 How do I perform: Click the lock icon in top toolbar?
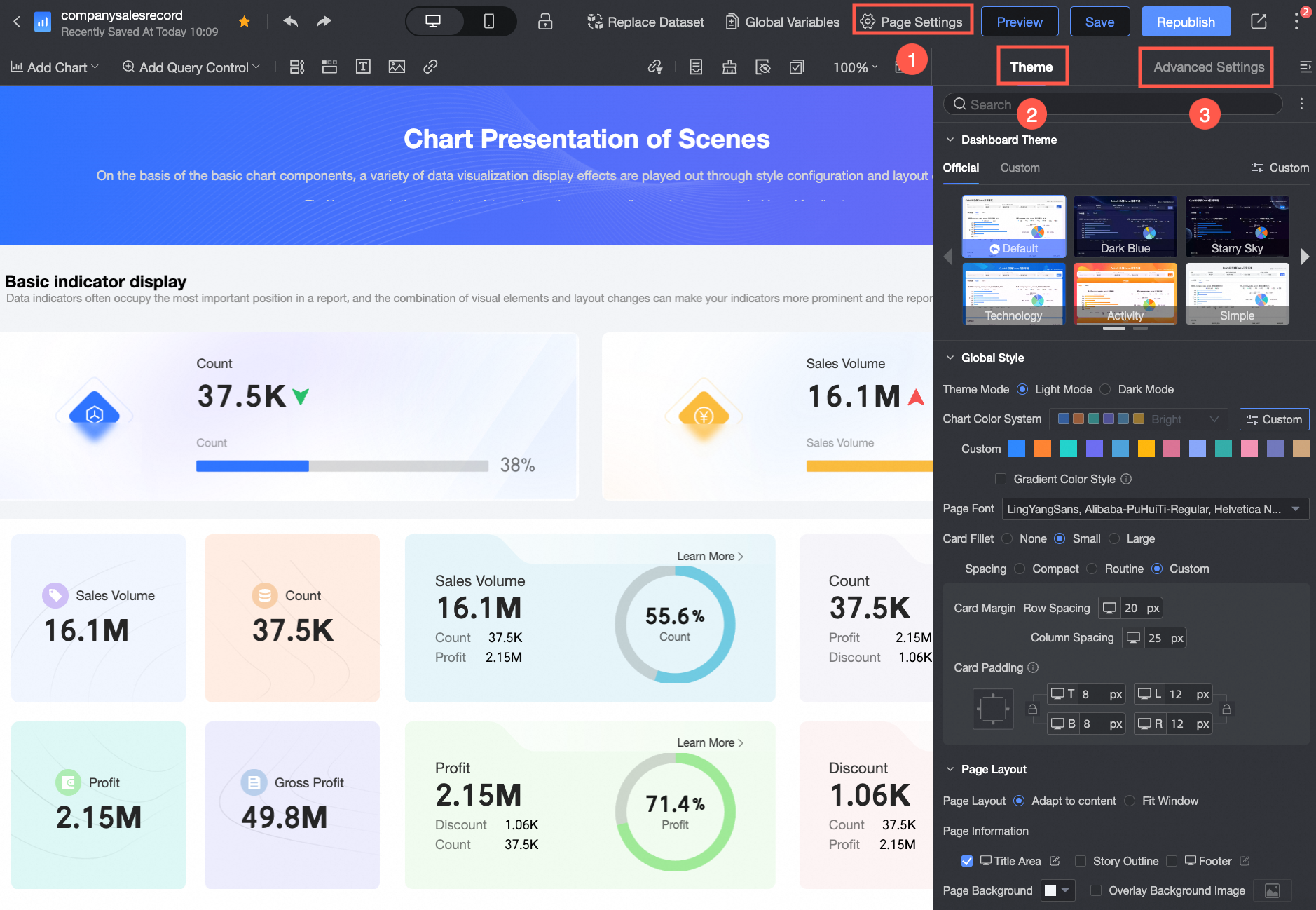coord(545,22)
